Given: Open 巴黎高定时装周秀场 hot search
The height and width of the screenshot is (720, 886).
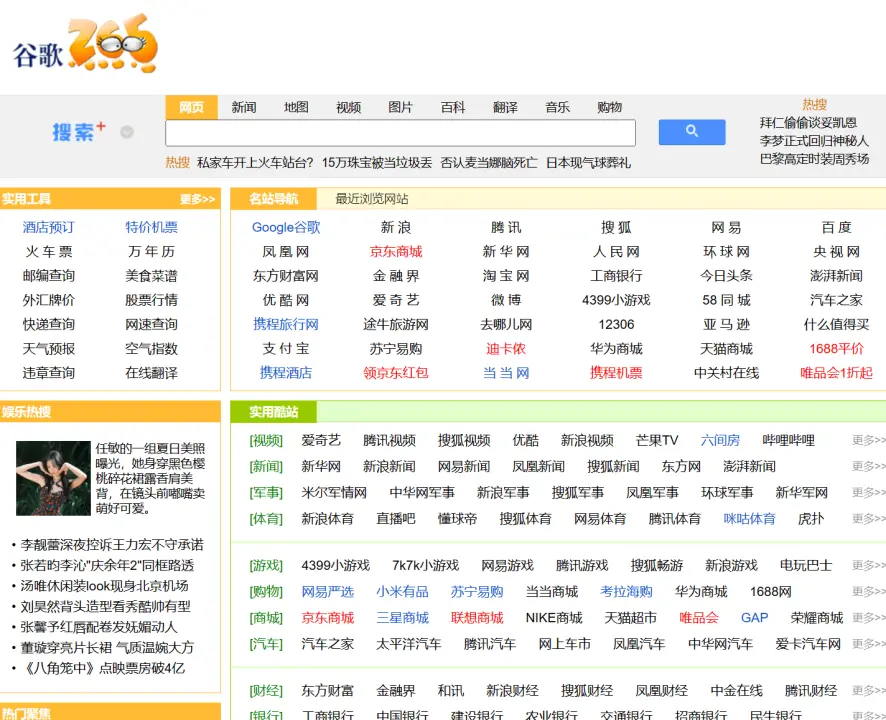Looking at the screenshot, I should tap(814, 159).
